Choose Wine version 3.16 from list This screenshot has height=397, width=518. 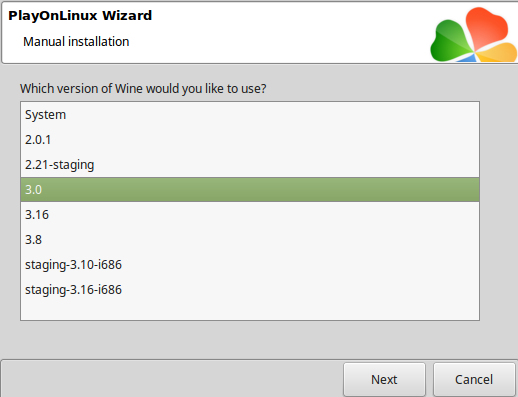(x=250, y=215)
